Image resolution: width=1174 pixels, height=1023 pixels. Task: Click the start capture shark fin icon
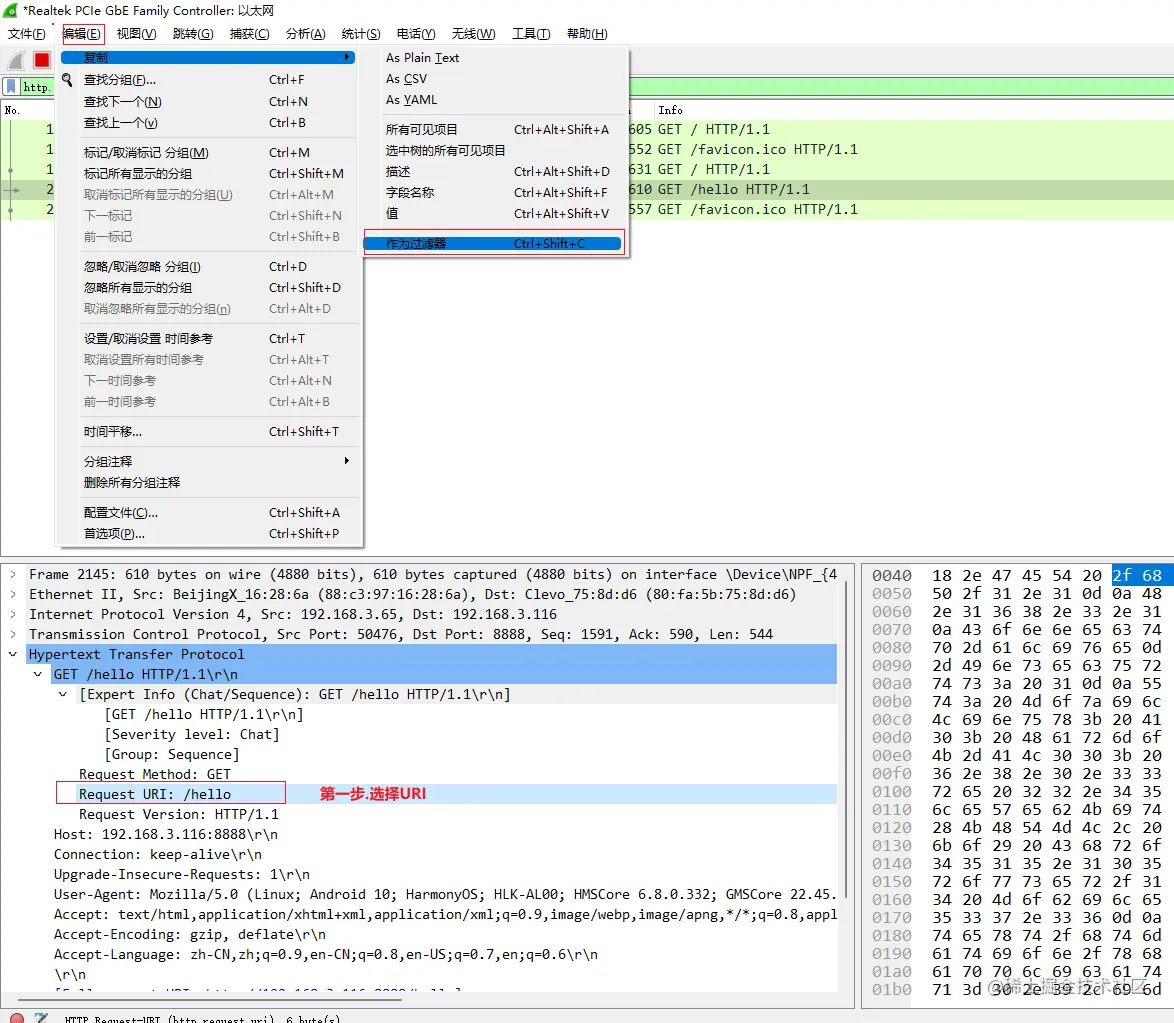[16, 60]
